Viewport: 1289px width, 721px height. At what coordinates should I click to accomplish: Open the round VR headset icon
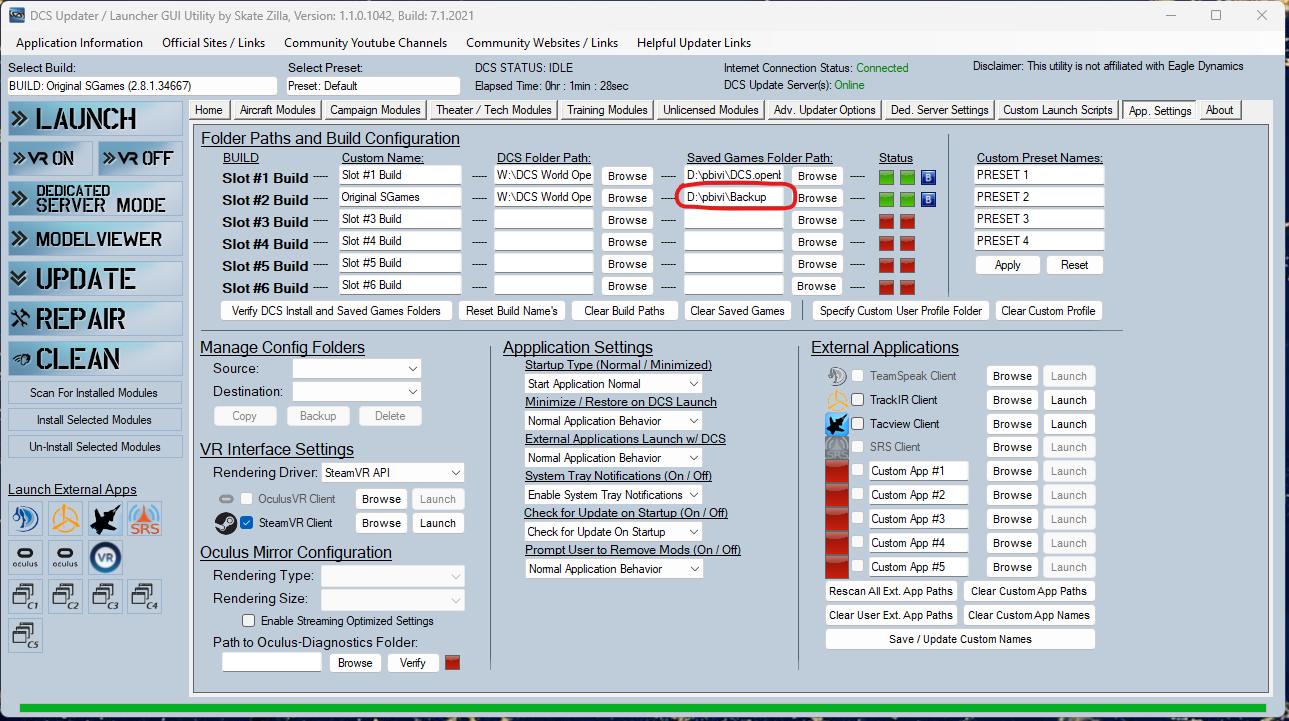pyautogui.click(x=105, y=557)
